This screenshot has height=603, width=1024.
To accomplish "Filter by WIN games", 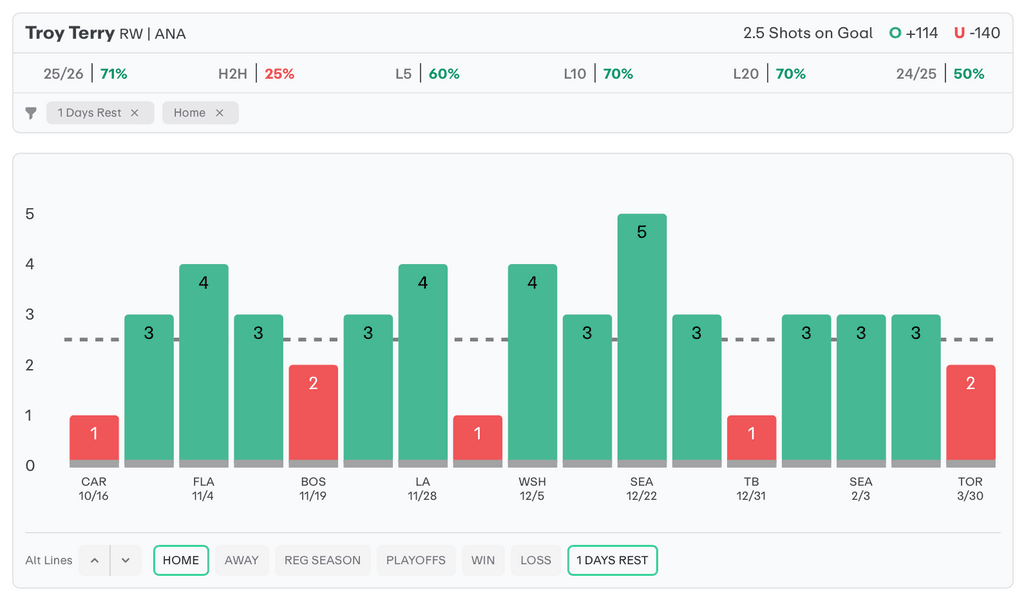I will pos(483,560).
